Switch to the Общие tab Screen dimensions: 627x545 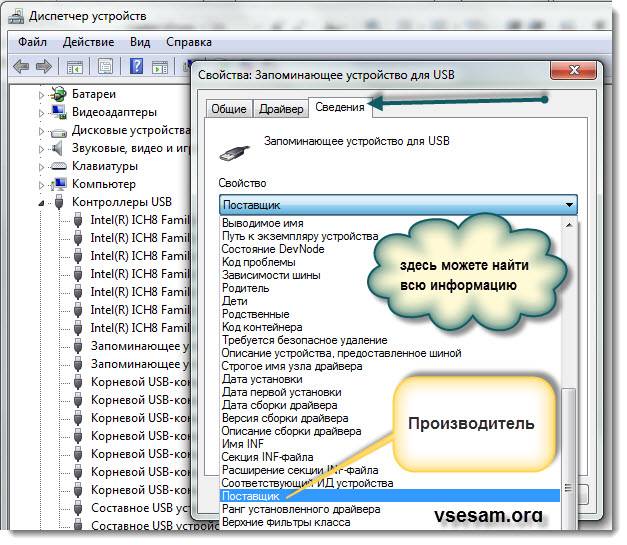[229, 109]
